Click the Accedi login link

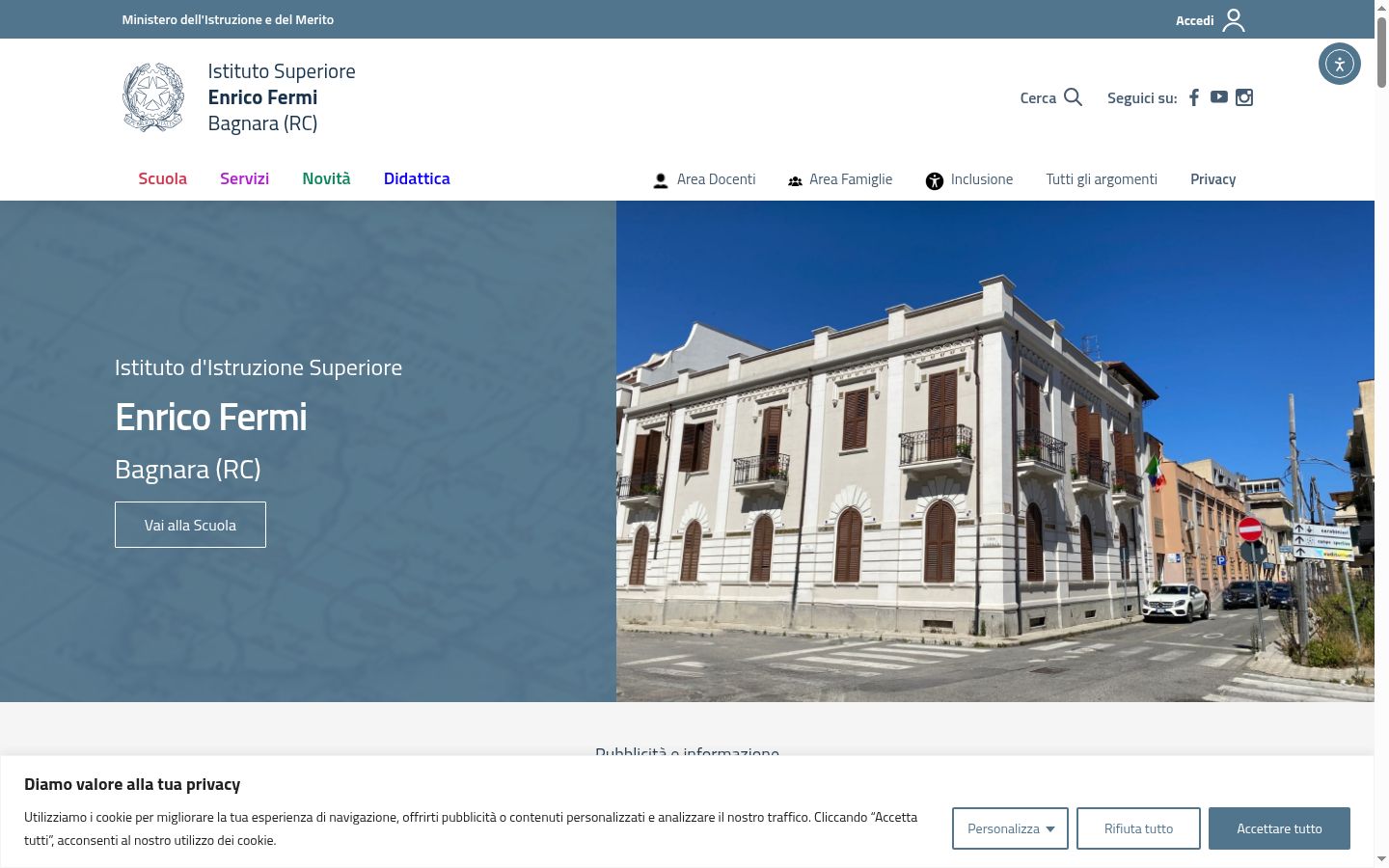[1194, 20]
